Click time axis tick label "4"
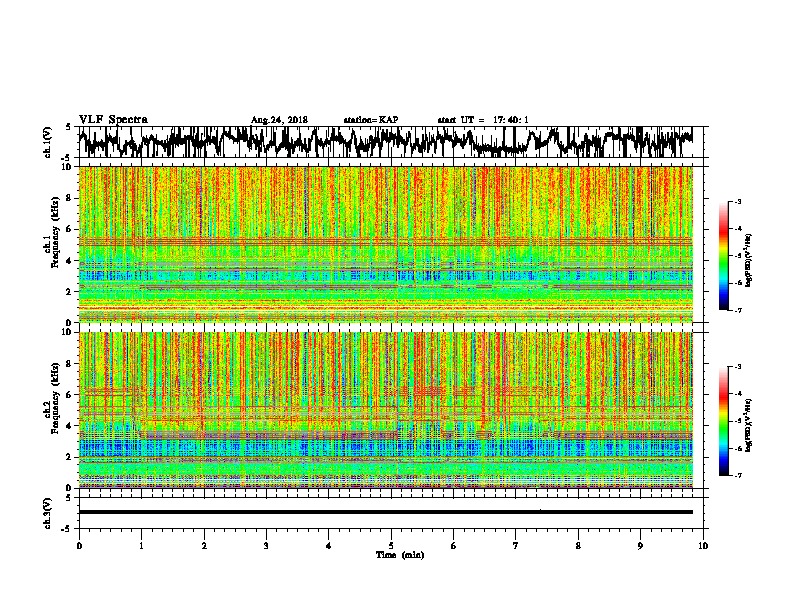The height and width of the screenshot is (612, 792). pos(328,546)
